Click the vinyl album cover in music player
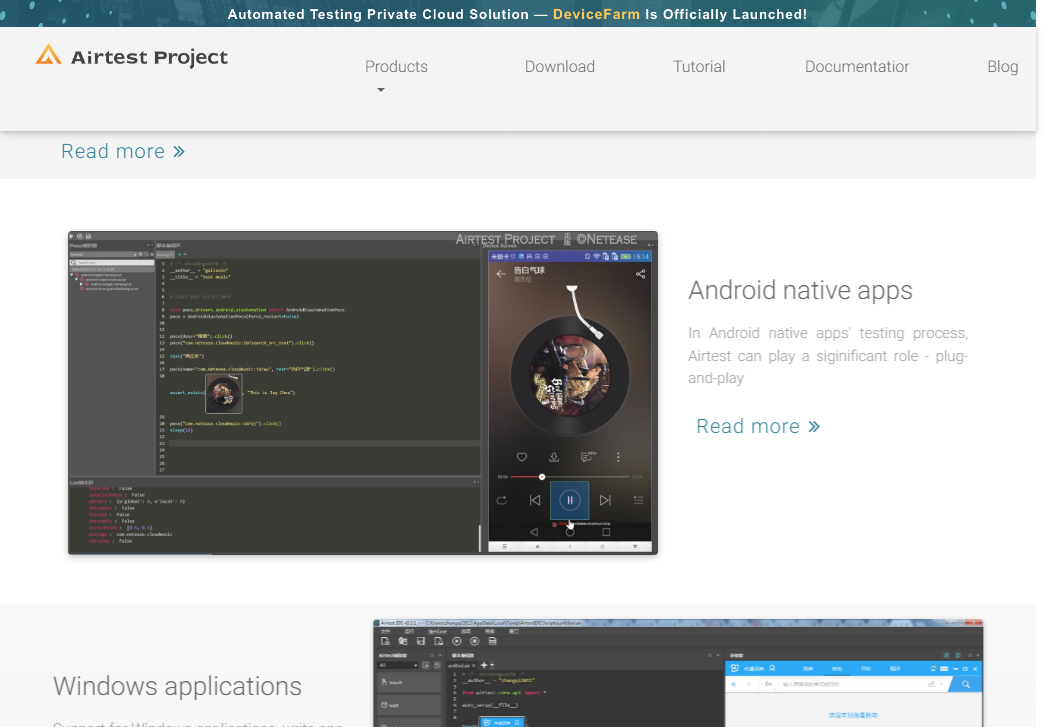 point(570,377)
